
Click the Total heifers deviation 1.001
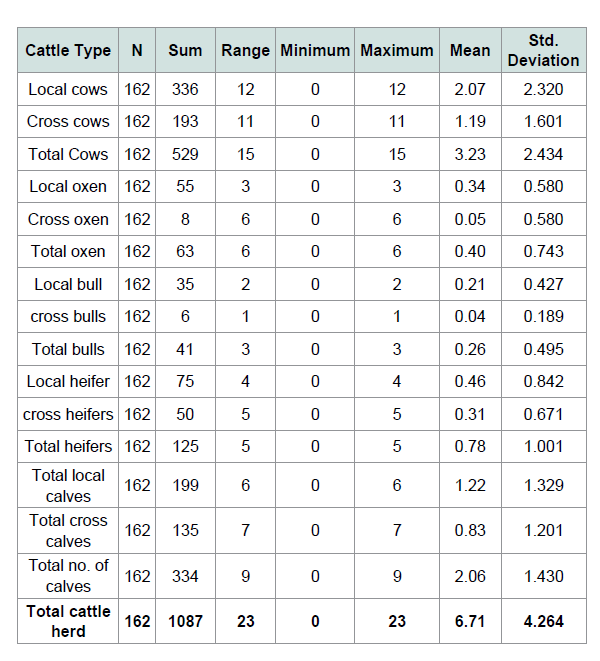pos(543,446)
